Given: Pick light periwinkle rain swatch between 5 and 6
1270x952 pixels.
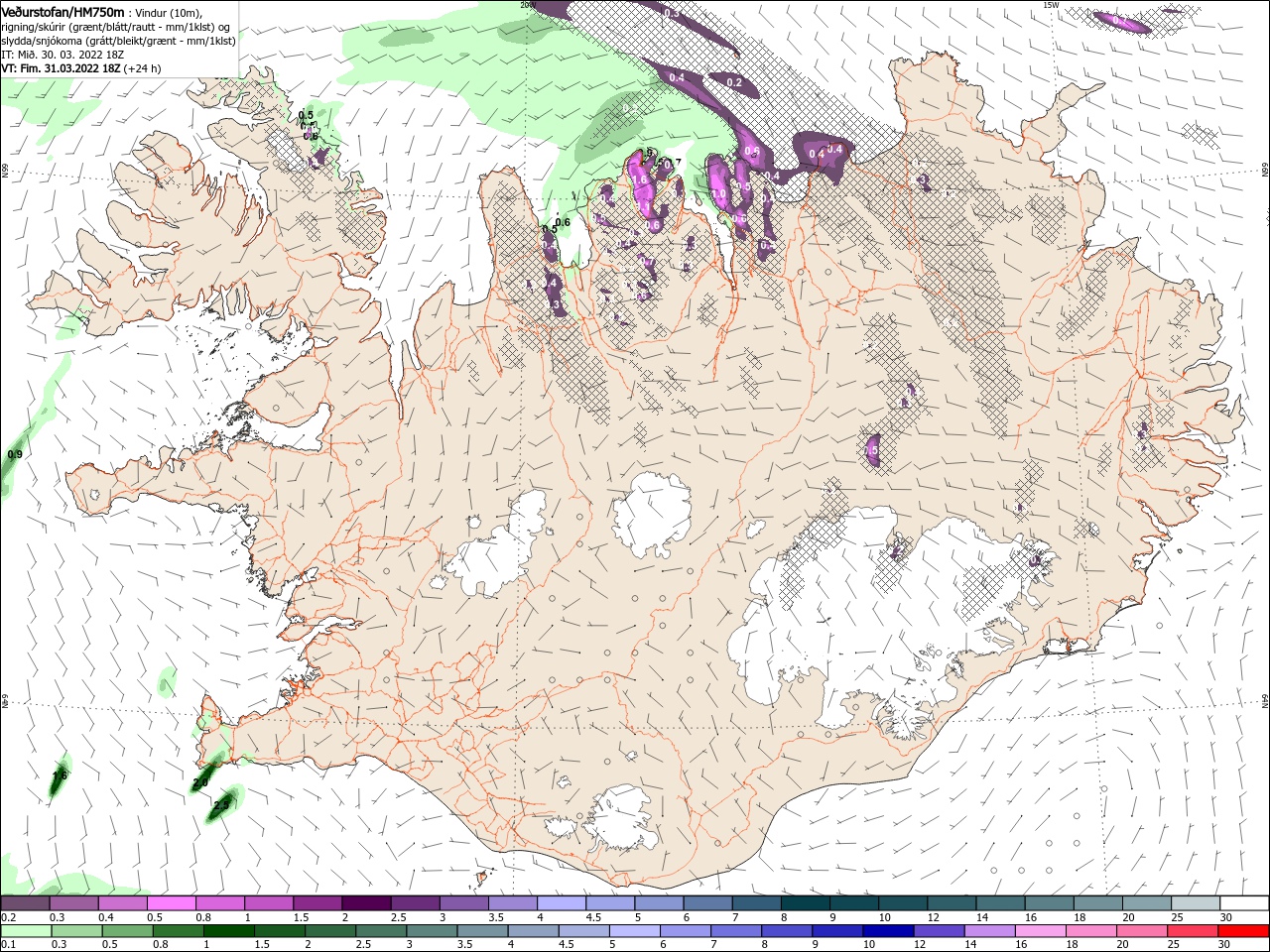Looking at the screenshot, I should 633,931.
